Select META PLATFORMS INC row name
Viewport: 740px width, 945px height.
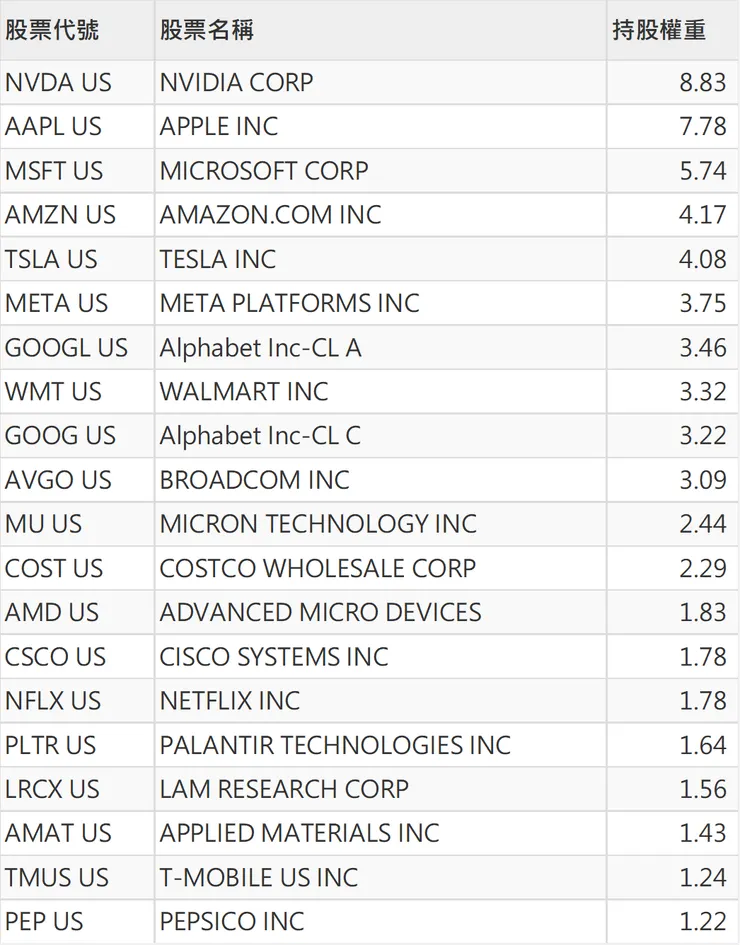289,303
